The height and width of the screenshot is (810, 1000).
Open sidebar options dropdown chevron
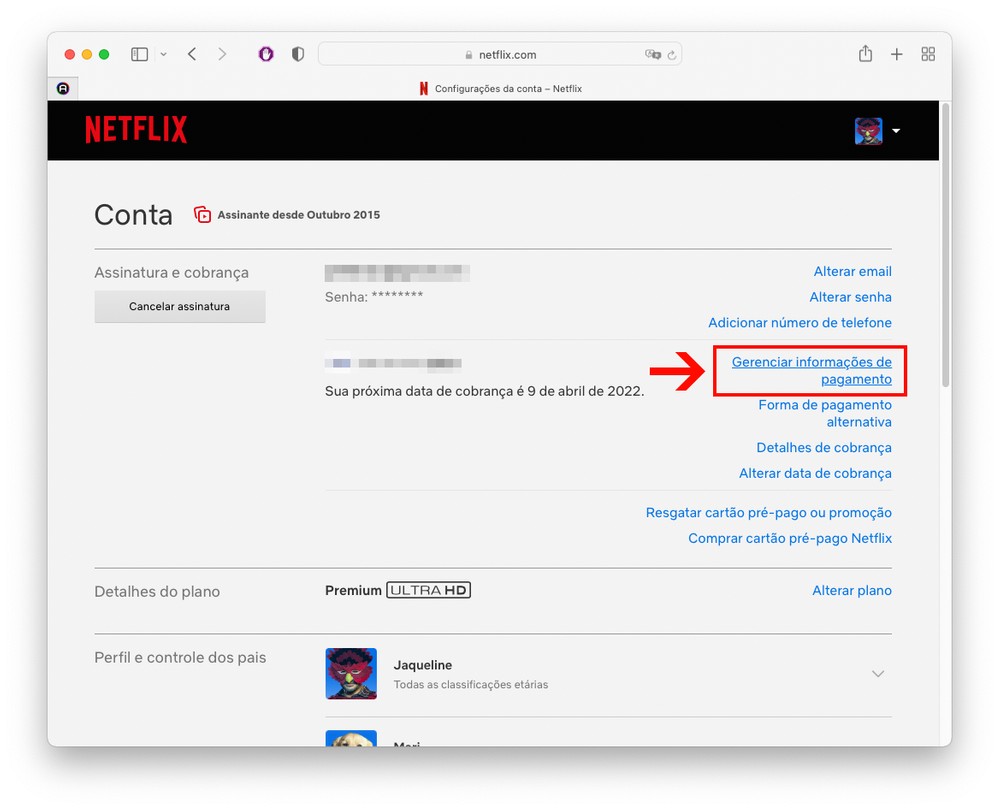point(163,54)
